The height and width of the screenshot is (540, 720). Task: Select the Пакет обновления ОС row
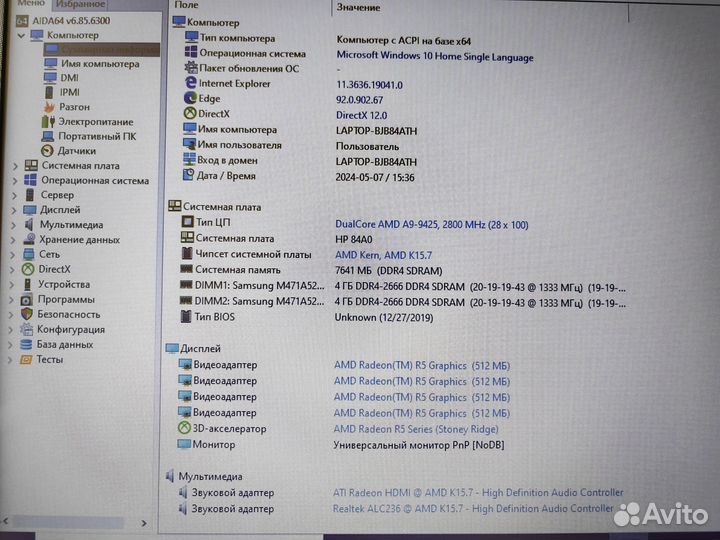[263, 68]
